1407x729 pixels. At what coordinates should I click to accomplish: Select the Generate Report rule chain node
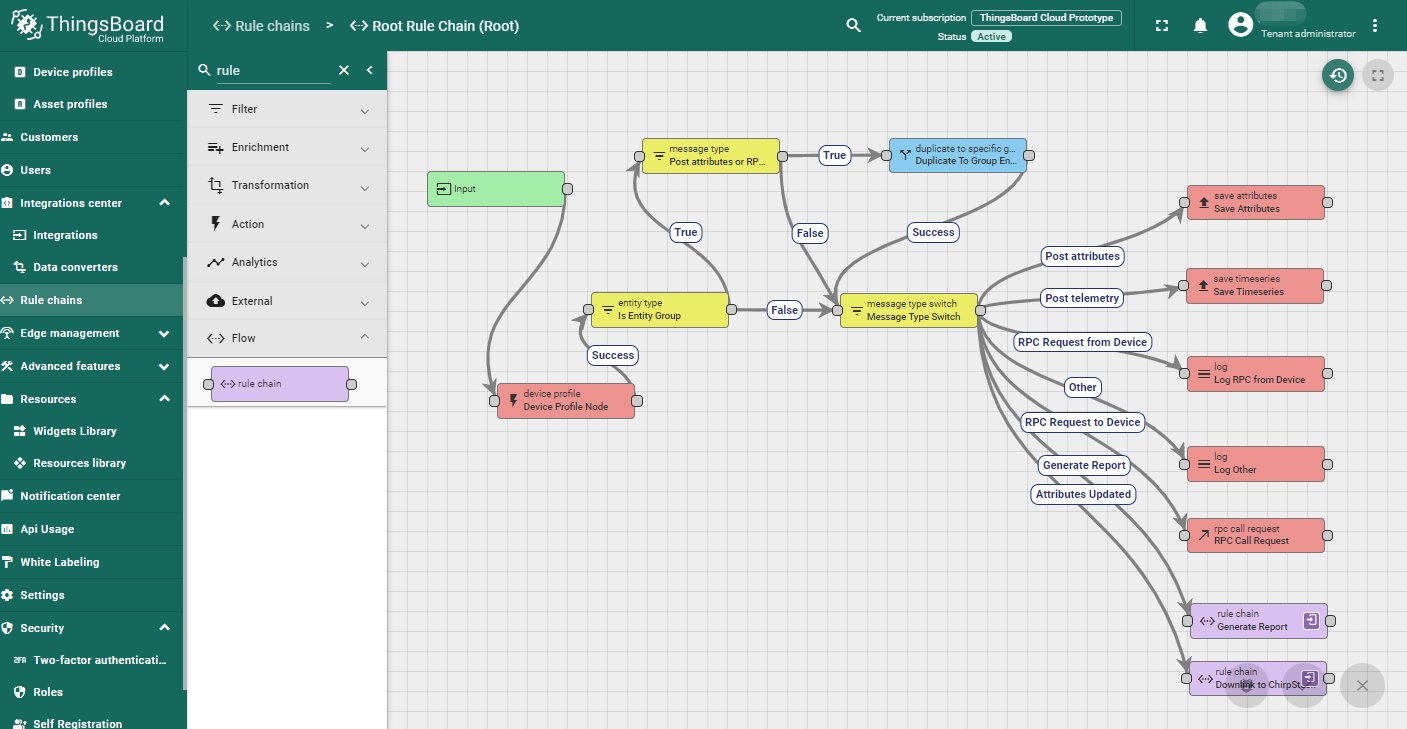point(1258,621)
